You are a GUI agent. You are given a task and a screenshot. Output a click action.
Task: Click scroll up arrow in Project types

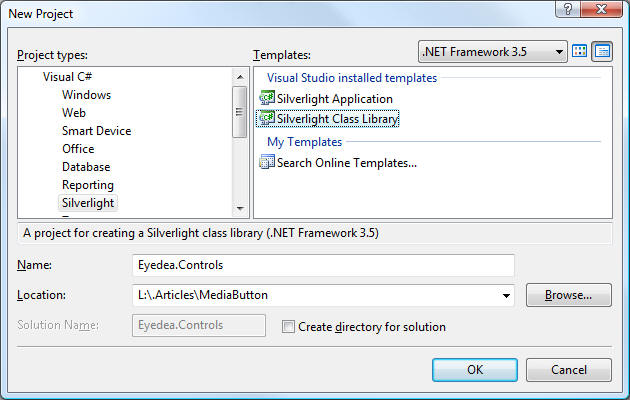[240, 77]
